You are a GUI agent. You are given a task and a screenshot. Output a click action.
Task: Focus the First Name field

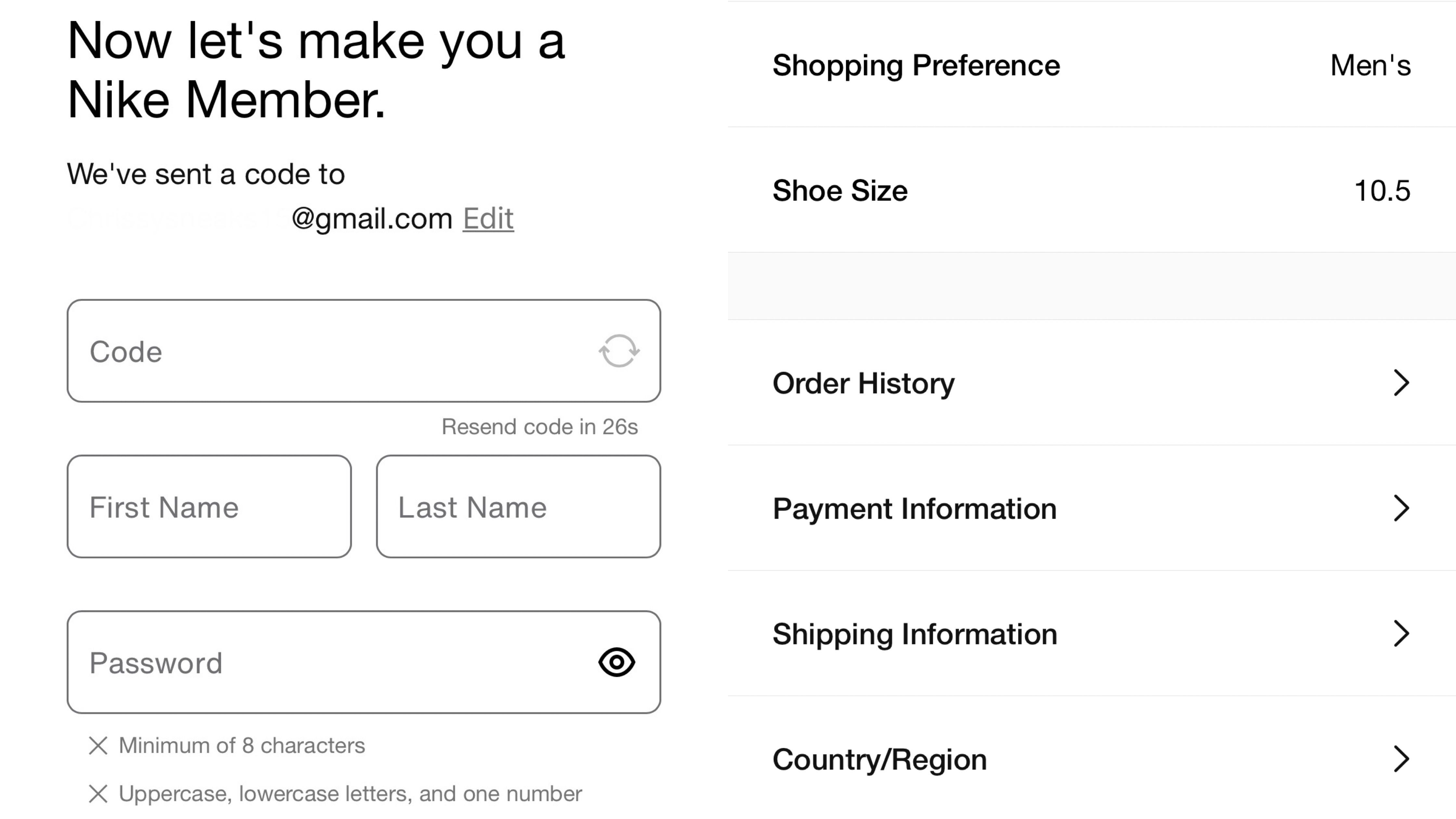pos(209,507)
